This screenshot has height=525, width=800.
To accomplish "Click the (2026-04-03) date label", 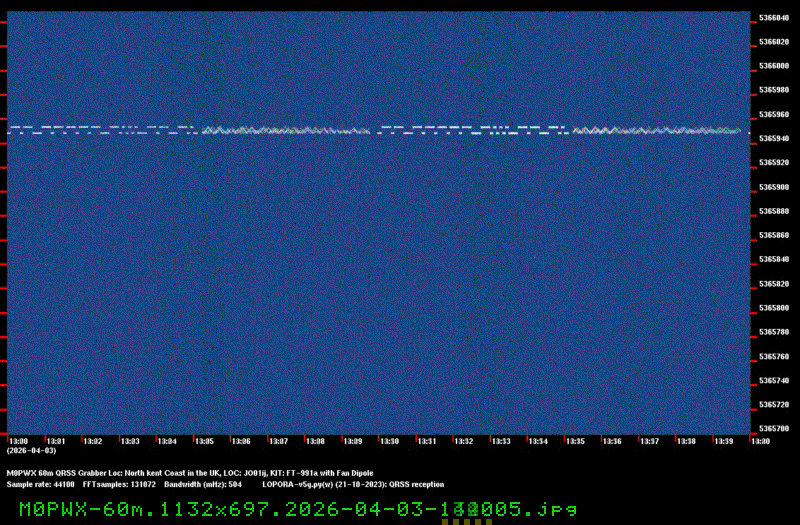I will (25, 451).
